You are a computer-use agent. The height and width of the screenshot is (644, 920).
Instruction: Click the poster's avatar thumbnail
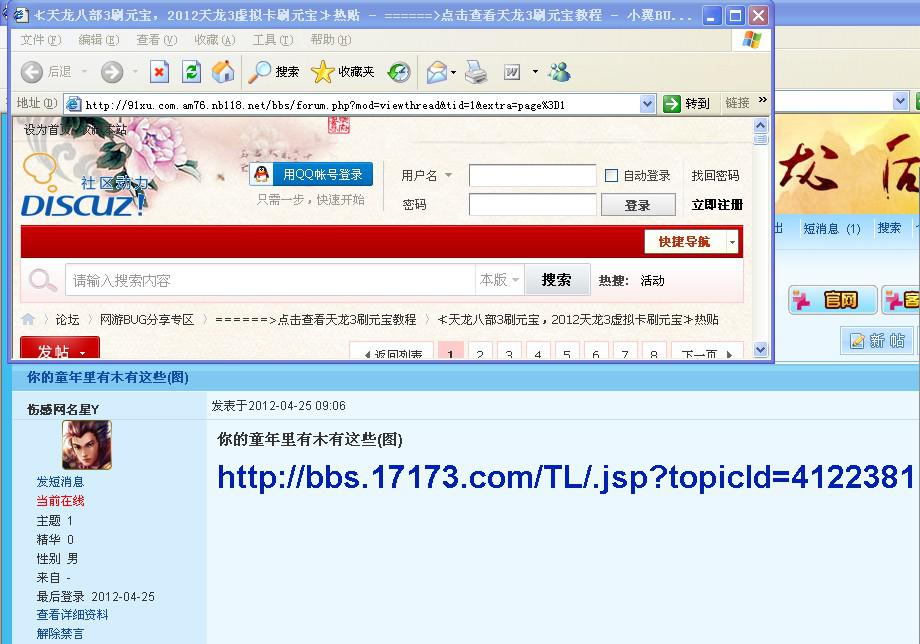[x=87, y=445]
